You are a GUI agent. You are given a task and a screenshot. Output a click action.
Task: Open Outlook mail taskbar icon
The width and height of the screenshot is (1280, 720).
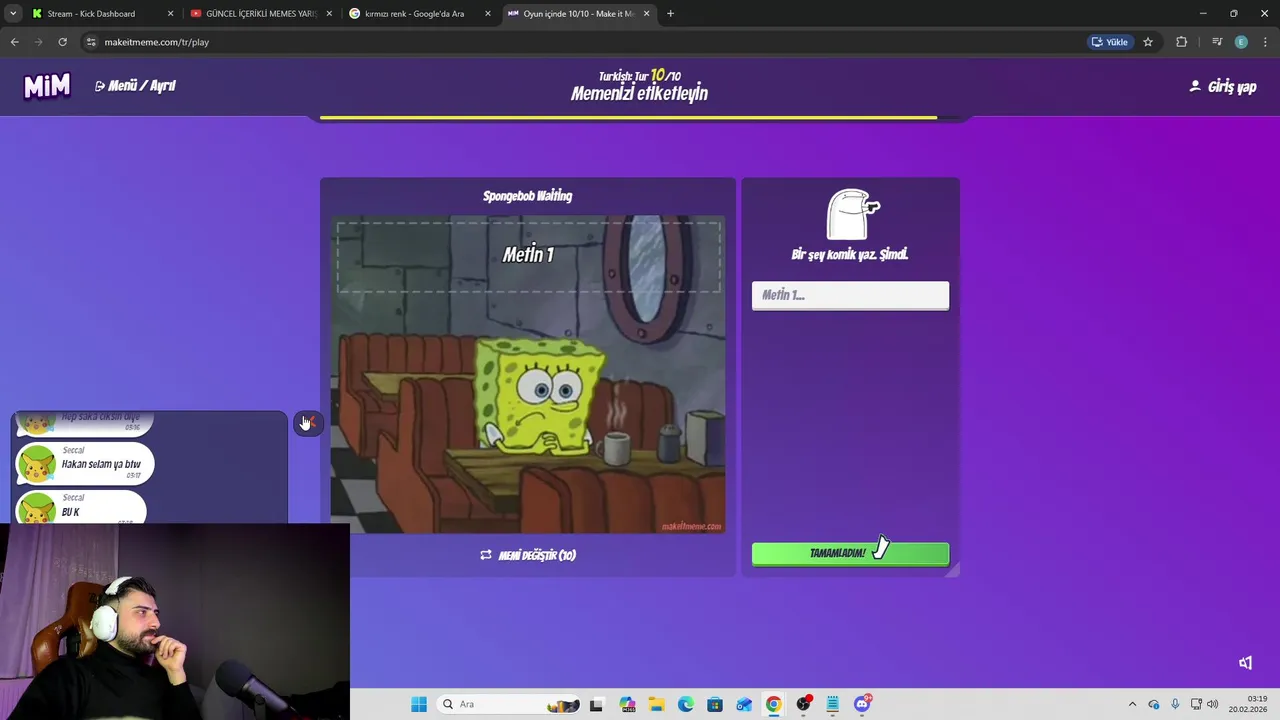click(744, 704)
